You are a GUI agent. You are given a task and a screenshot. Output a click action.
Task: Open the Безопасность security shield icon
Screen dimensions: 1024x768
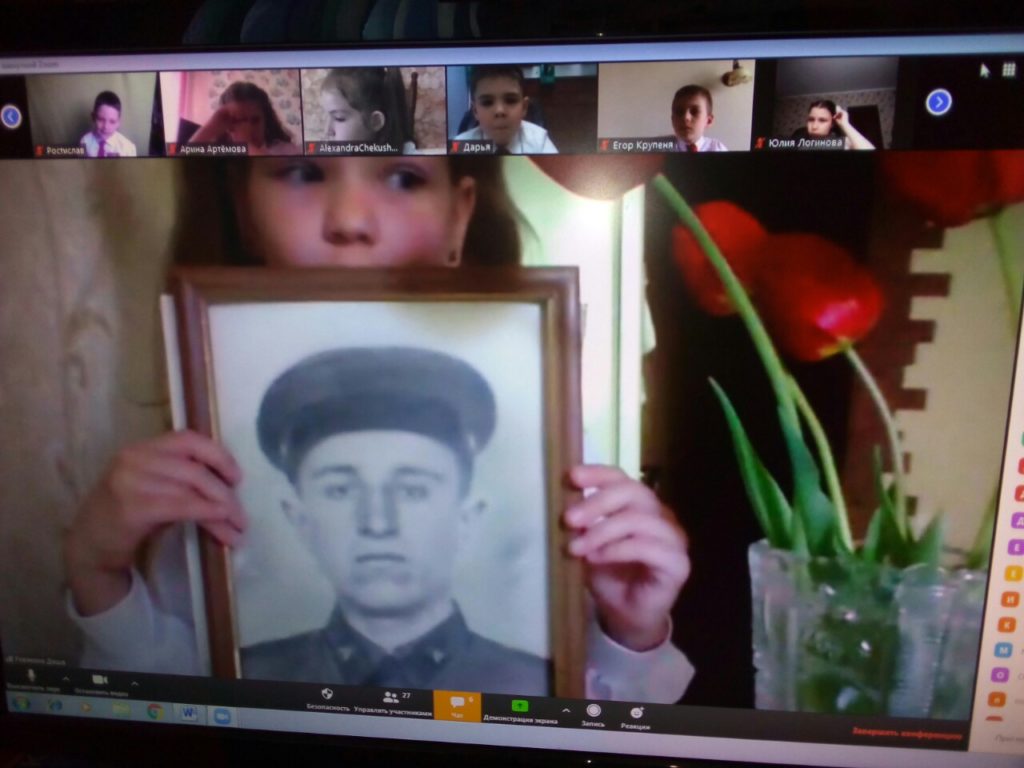(x=327, y=695)
